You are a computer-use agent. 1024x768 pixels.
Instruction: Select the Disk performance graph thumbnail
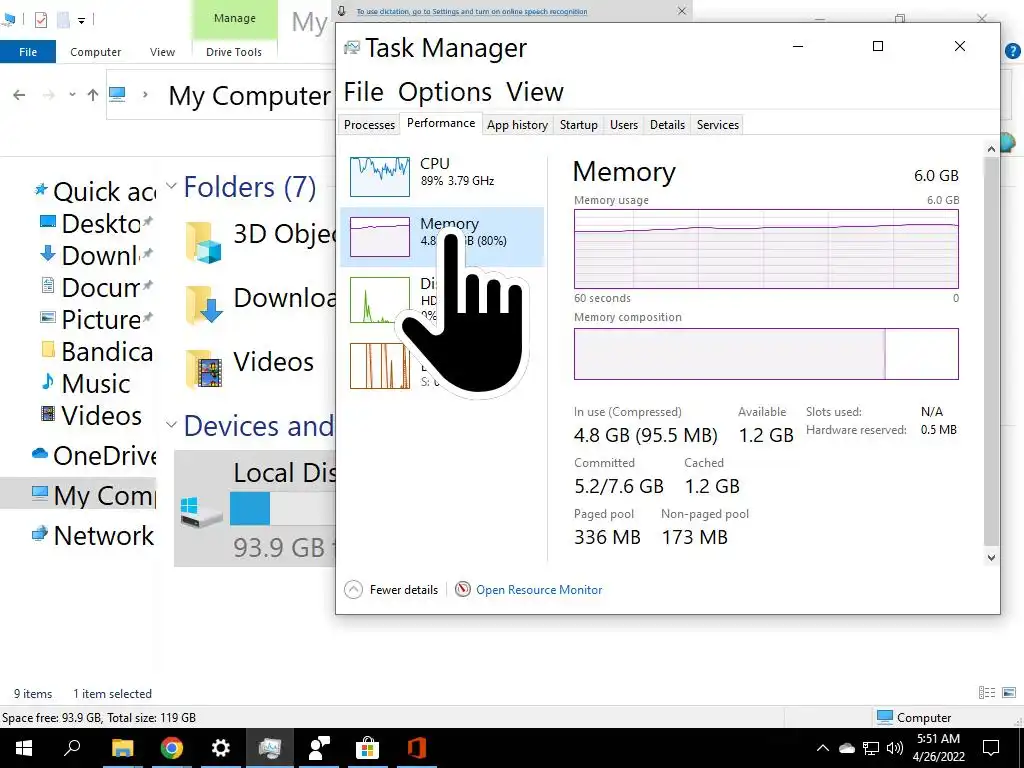pyautogui.click(x=379, y=300)
